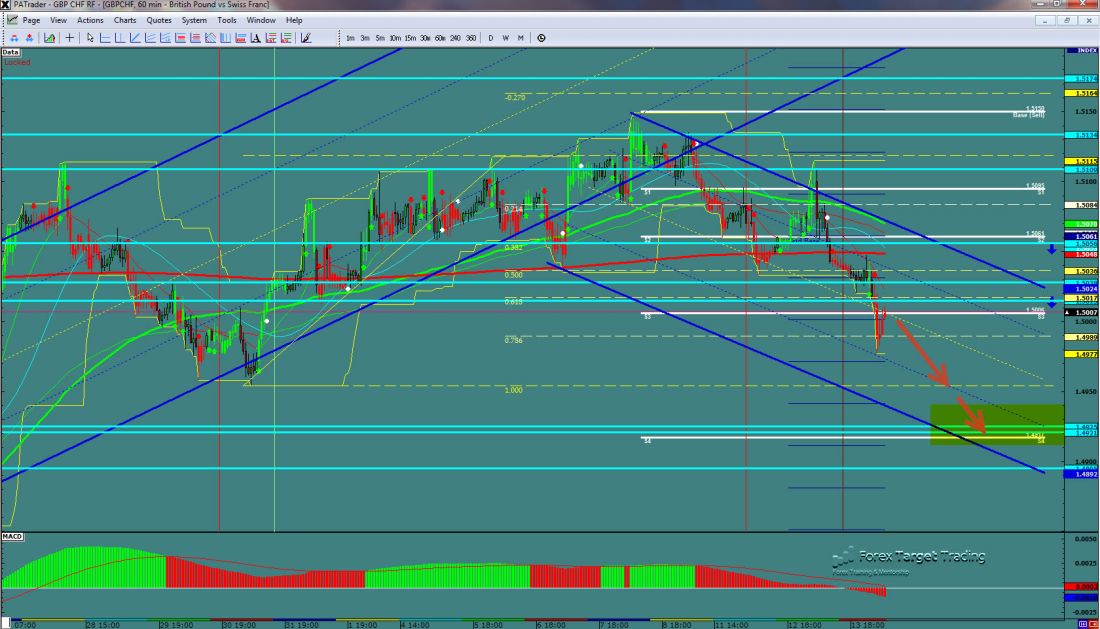Screen dimensions: 1100x629
Task: Expand the Actions menu
Action: coord(90,20)
